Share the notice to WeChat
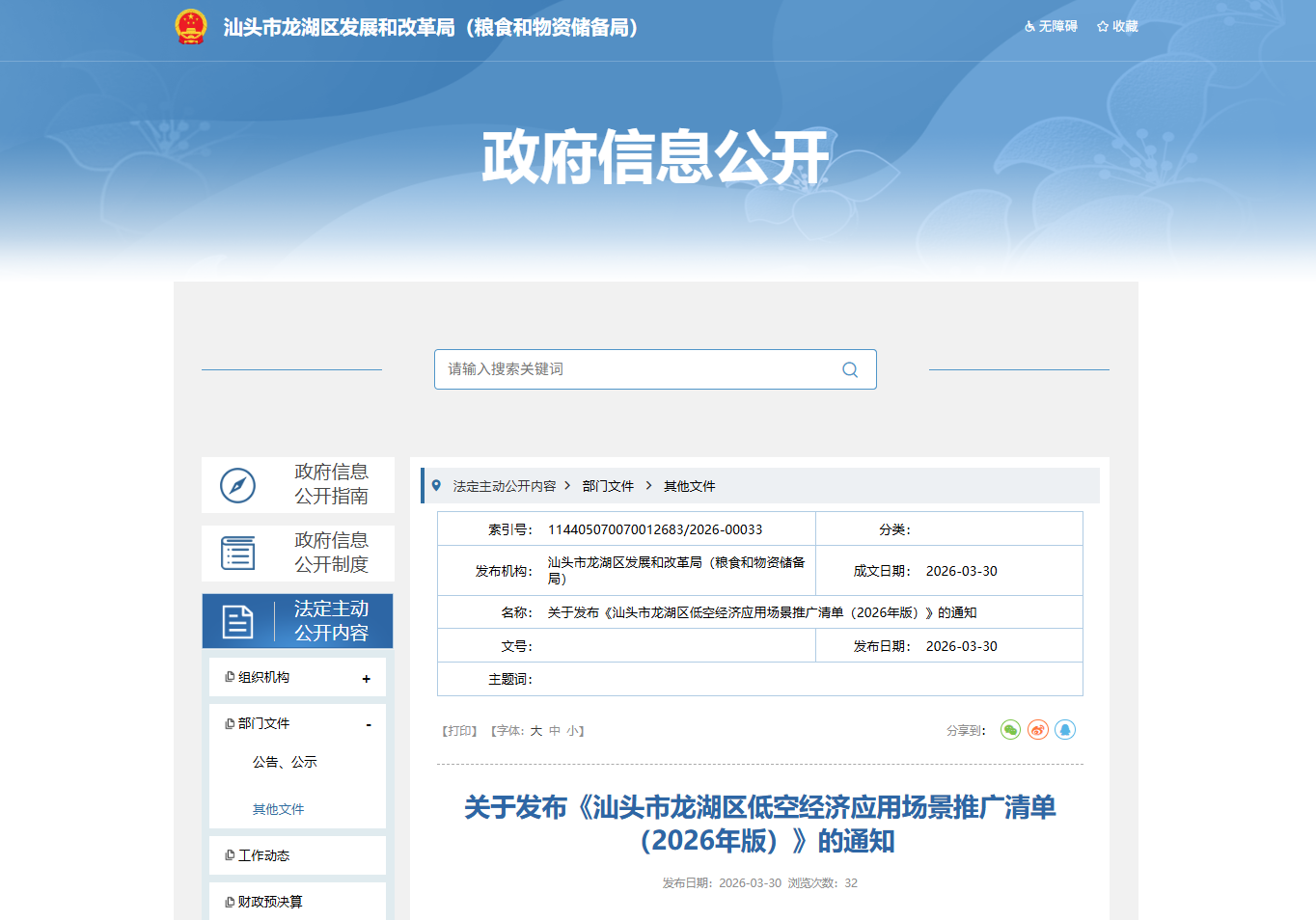The width and height of the screenshot is (1316, 920). 1010,730
